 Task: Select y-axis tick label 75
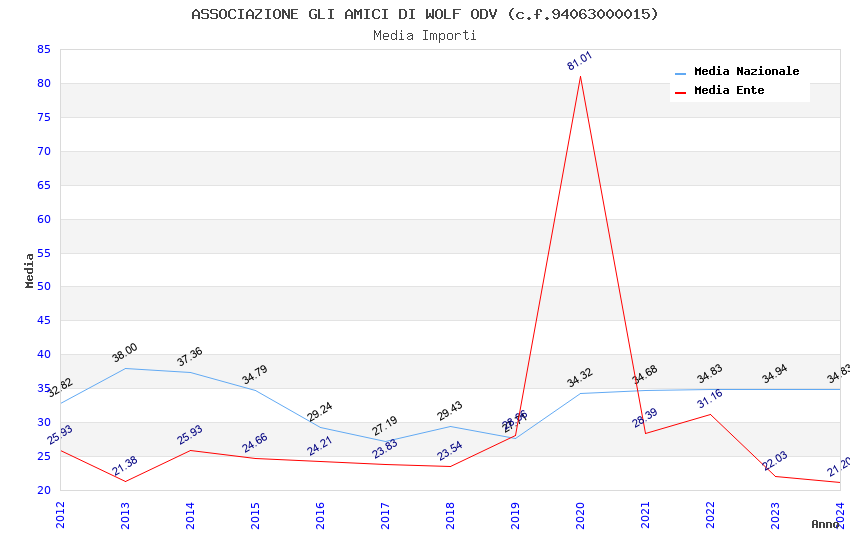point(44,117)
